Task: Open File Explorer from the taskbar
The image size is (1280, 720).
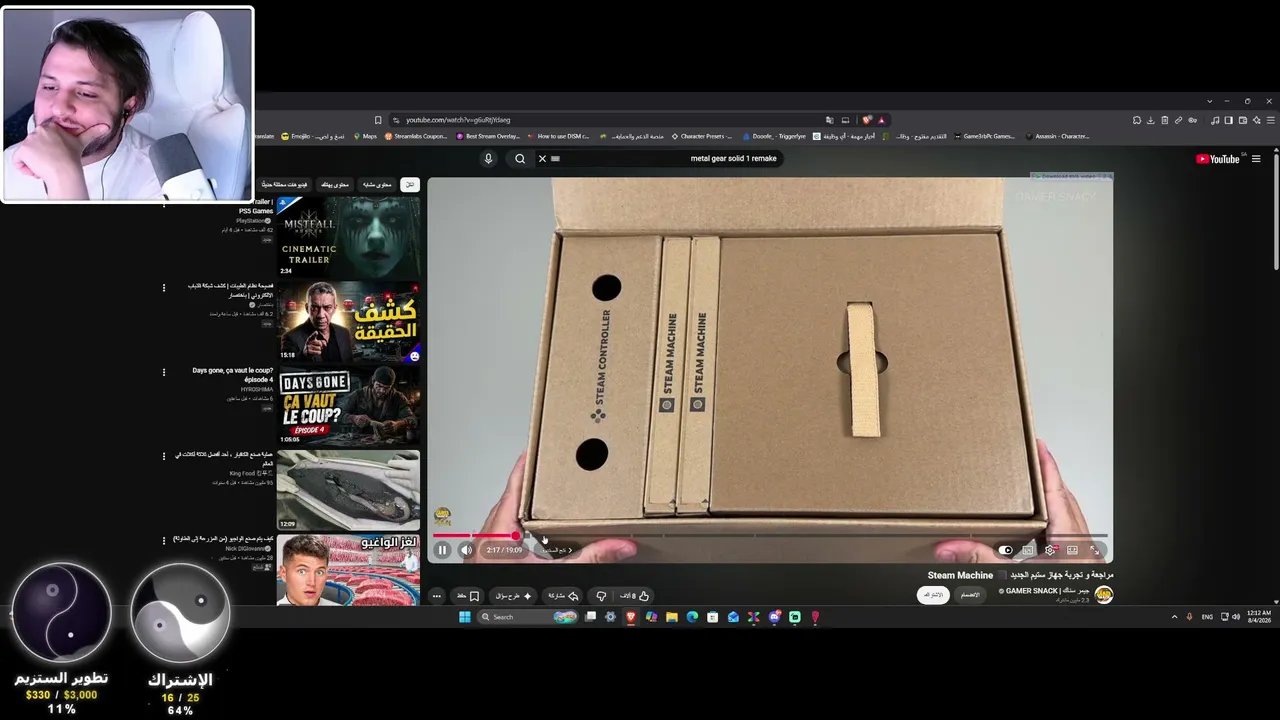Action: click(672, 617)
